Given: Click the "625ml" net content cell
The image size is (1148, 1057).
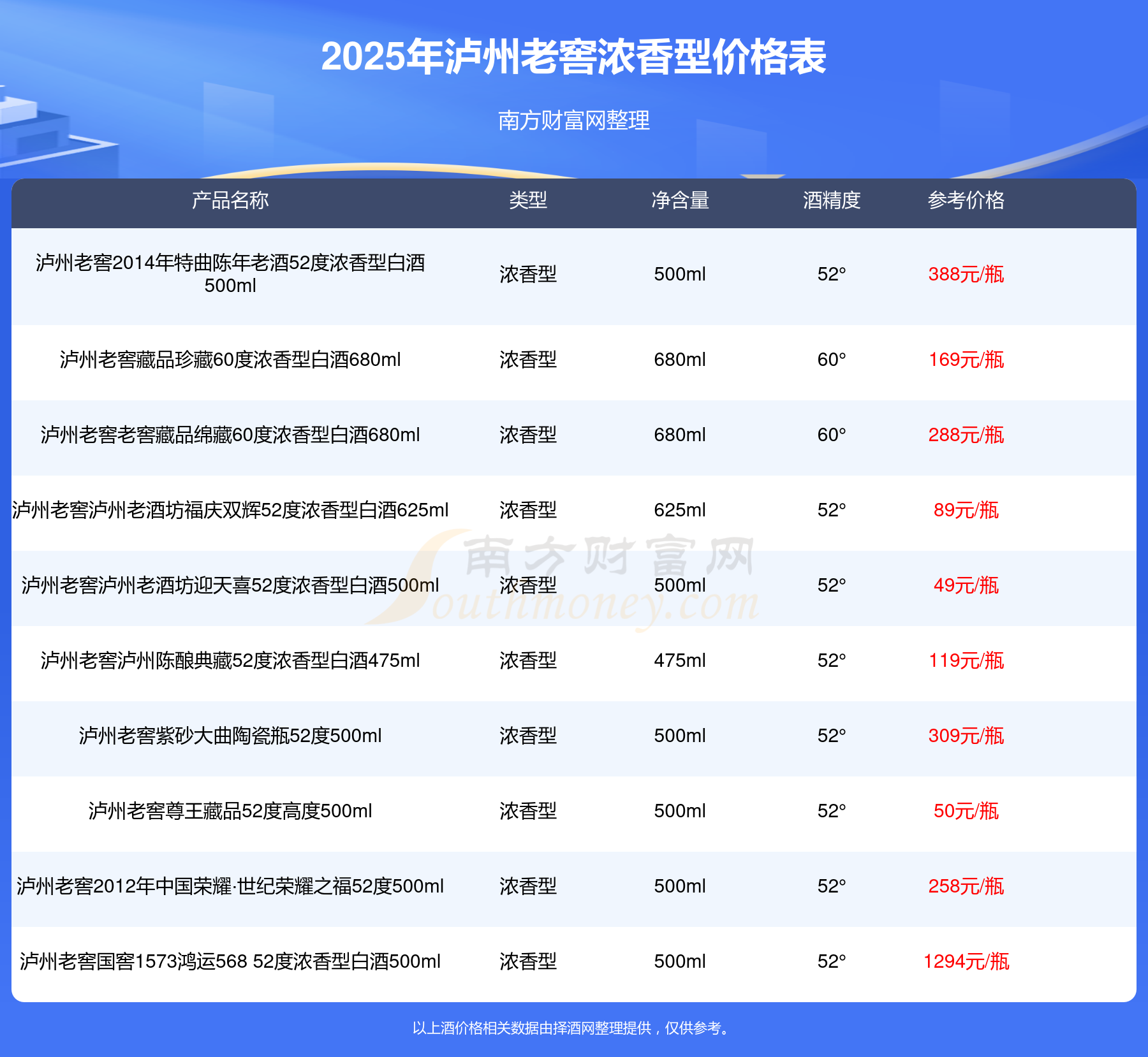Looking at the screenshot, I should pyautogui.click(x=680, y=510).
